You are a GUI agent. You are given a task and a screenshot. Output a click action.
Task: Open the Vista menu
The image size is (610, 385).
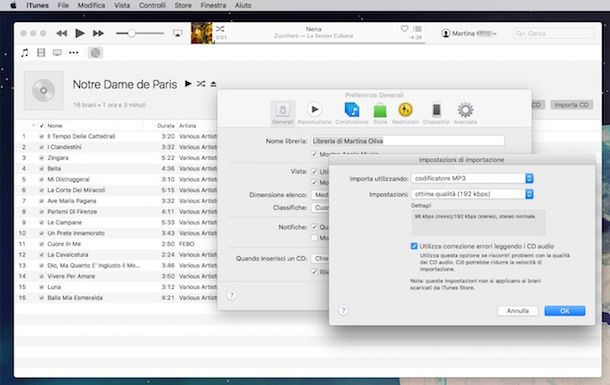pyautogui.click(x=122, y=5)
